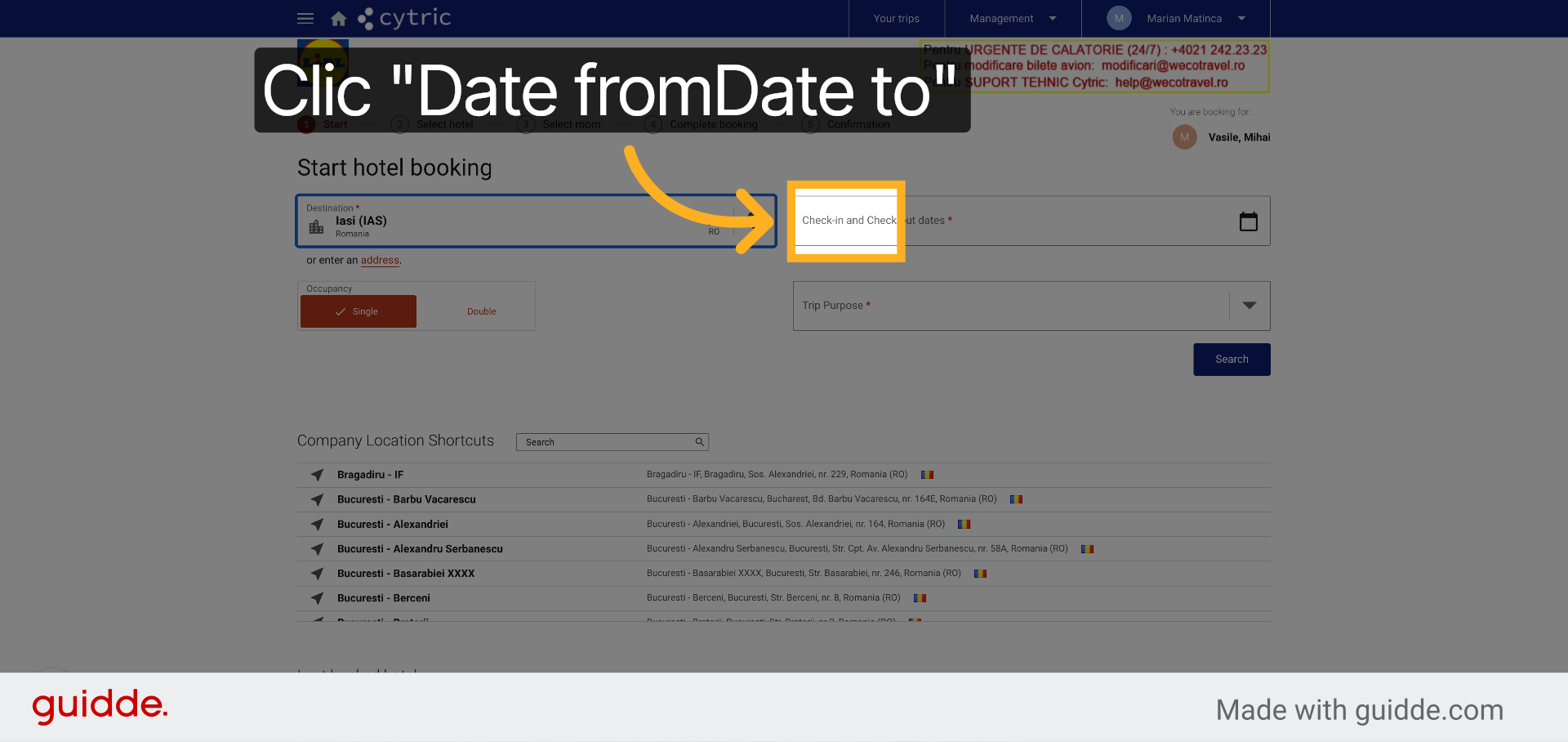Click the Trip Purpose dropdown arrow
The image size is (1568, 742).
[x=1249, y=306]
